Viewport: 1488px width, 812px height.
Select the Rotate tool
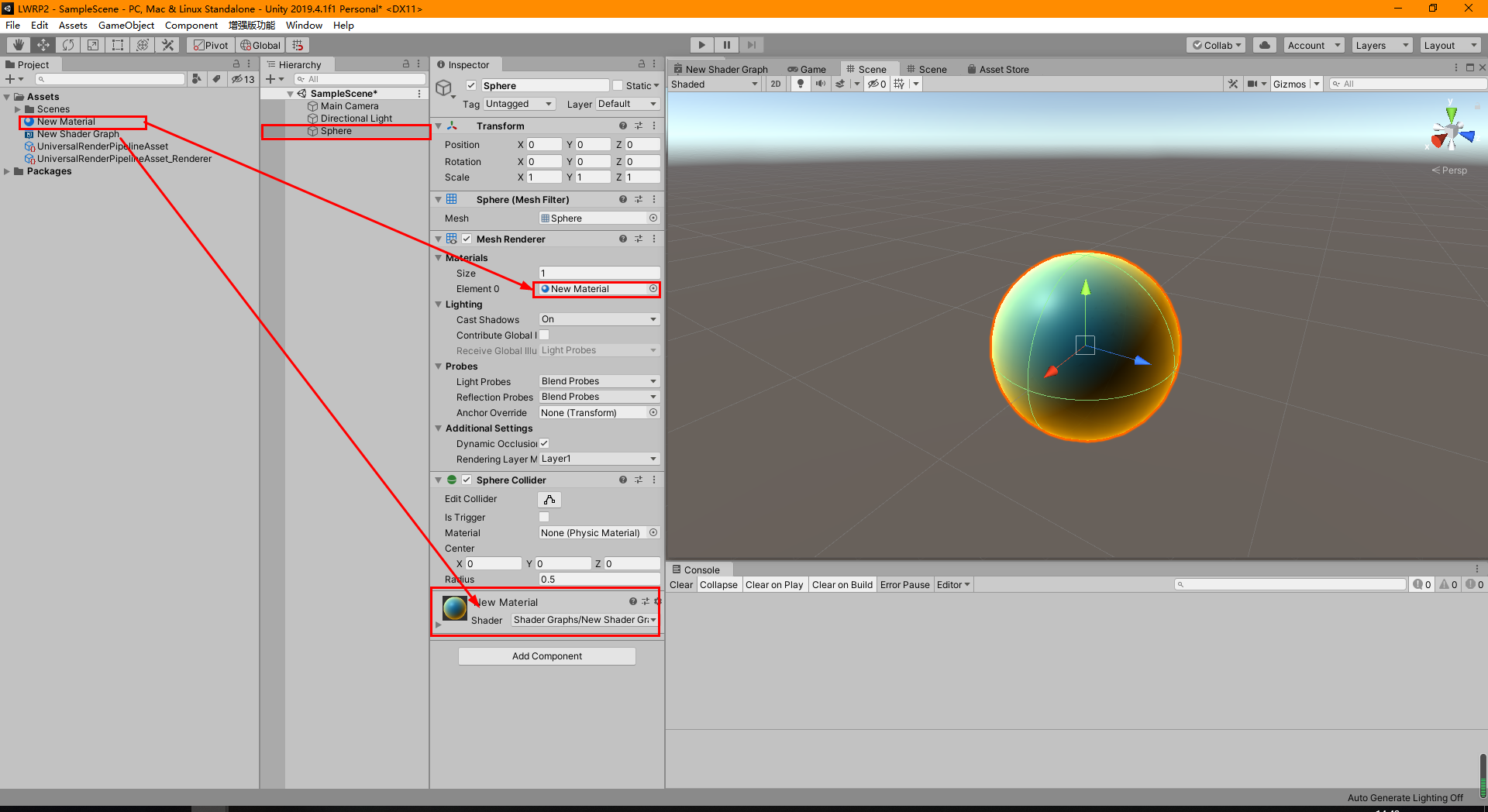coord(68,44)
